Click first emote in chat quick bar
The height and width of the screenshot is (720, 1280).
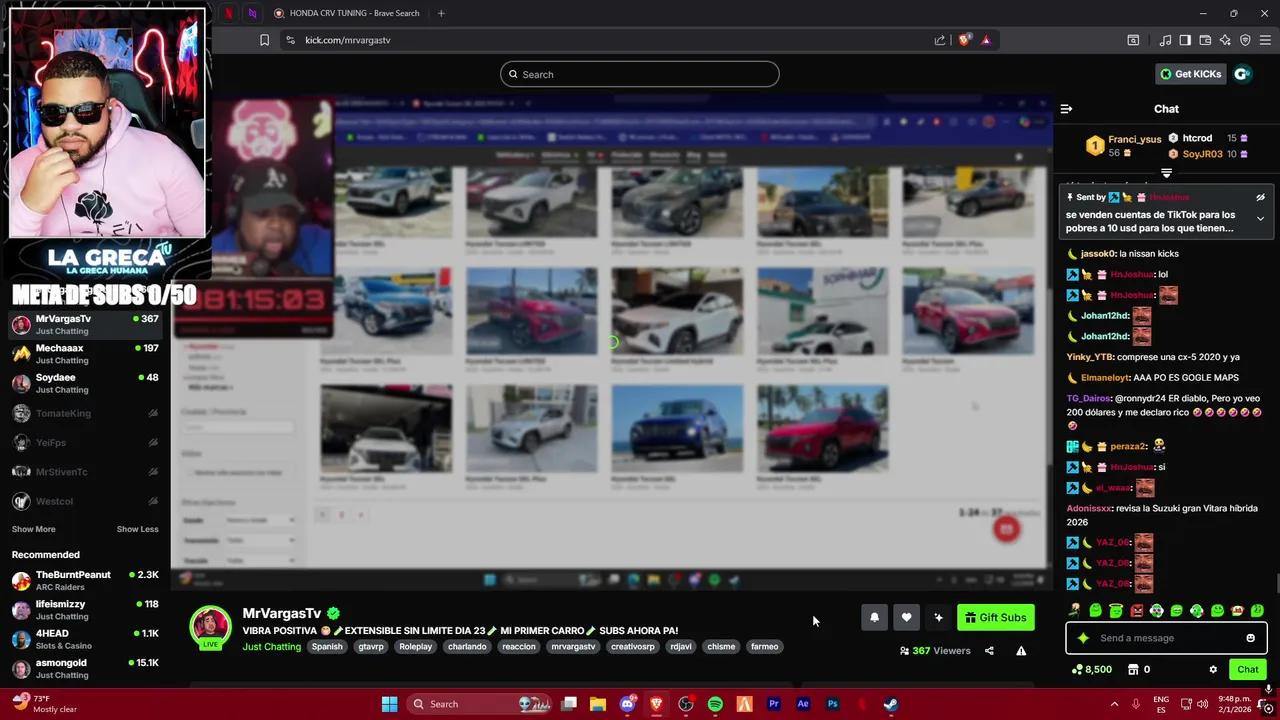[1075, 610]
